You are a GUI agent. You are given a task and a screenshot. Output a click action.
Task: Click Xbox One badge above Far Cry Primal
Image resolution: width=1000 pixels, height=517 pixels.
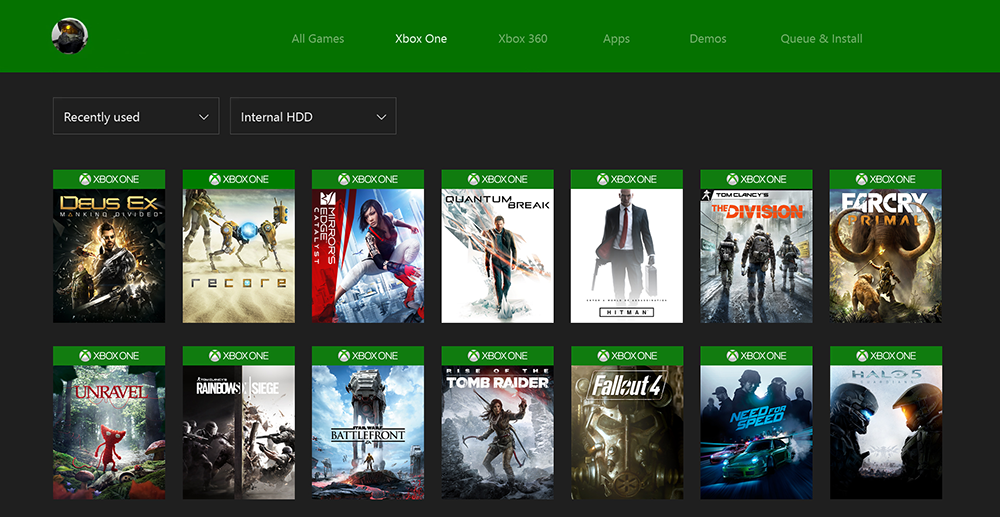pos(886,179)
